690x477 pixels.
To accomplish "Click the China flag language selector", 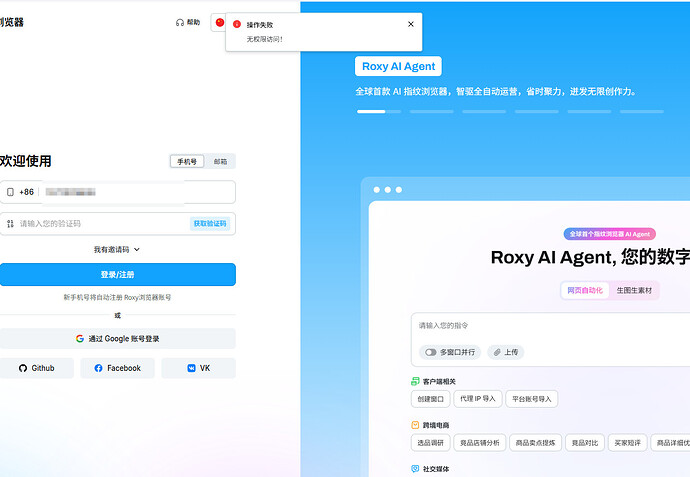I will click(x=220, y=22).
